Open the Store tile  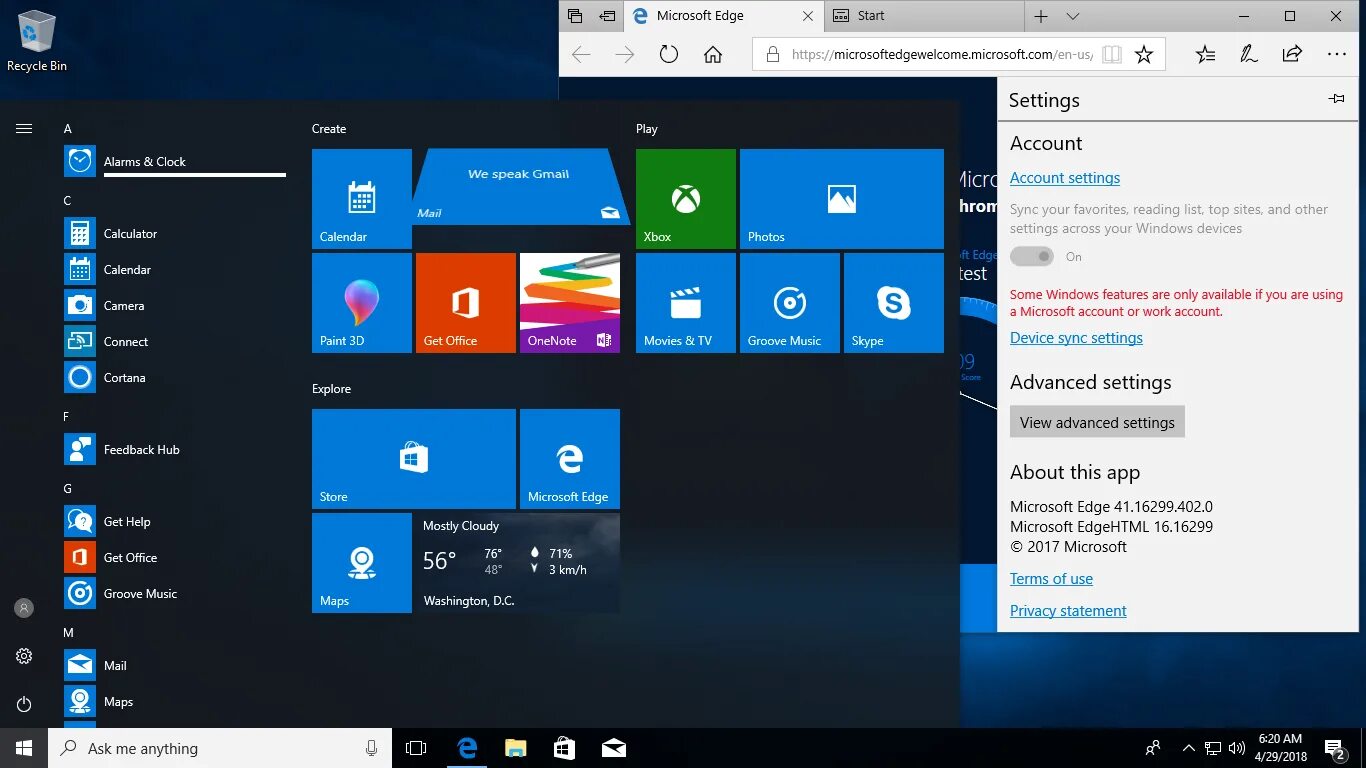414,459
